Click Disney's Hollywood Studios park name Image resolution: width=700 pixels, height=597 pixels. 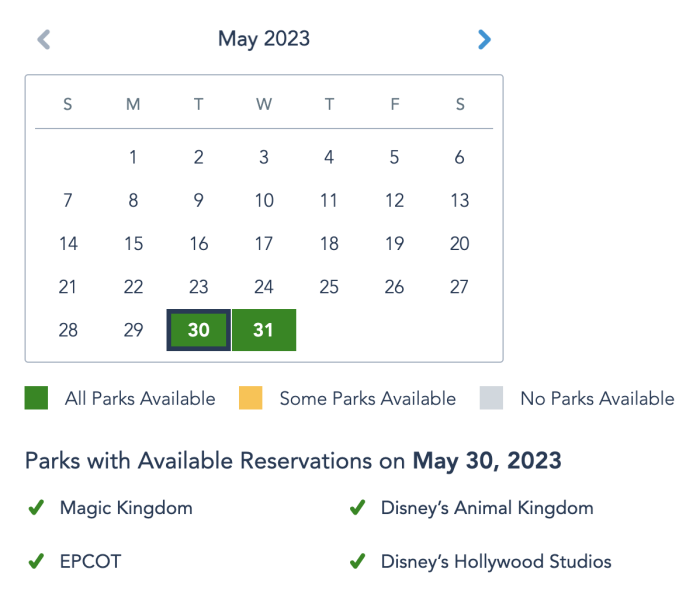coord(496,562)
